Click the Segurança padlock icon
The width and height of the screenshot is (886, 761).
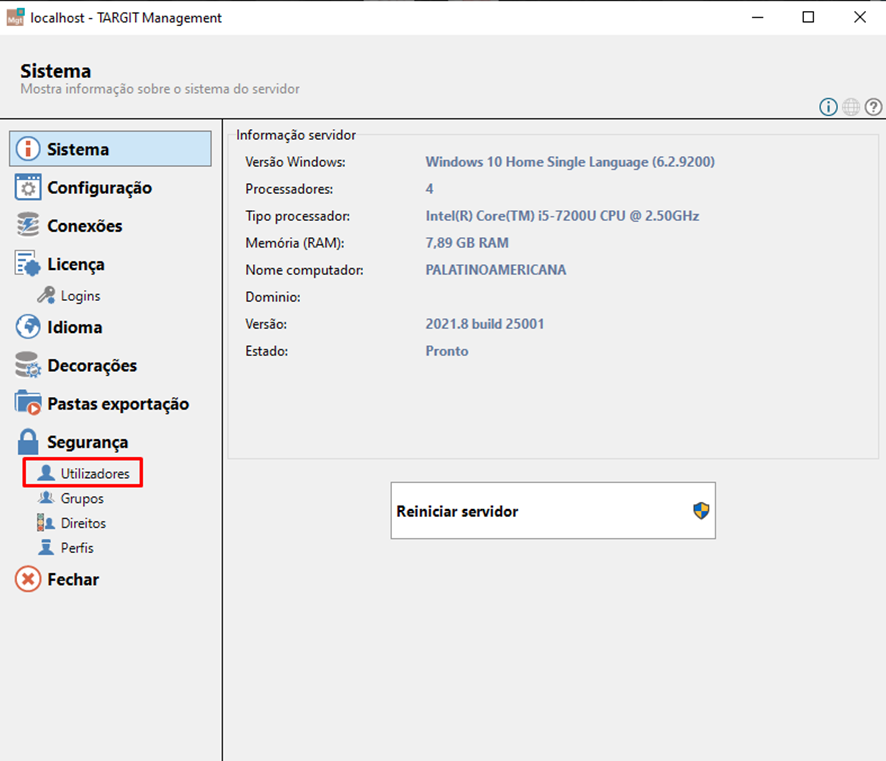tap(28, 442)
